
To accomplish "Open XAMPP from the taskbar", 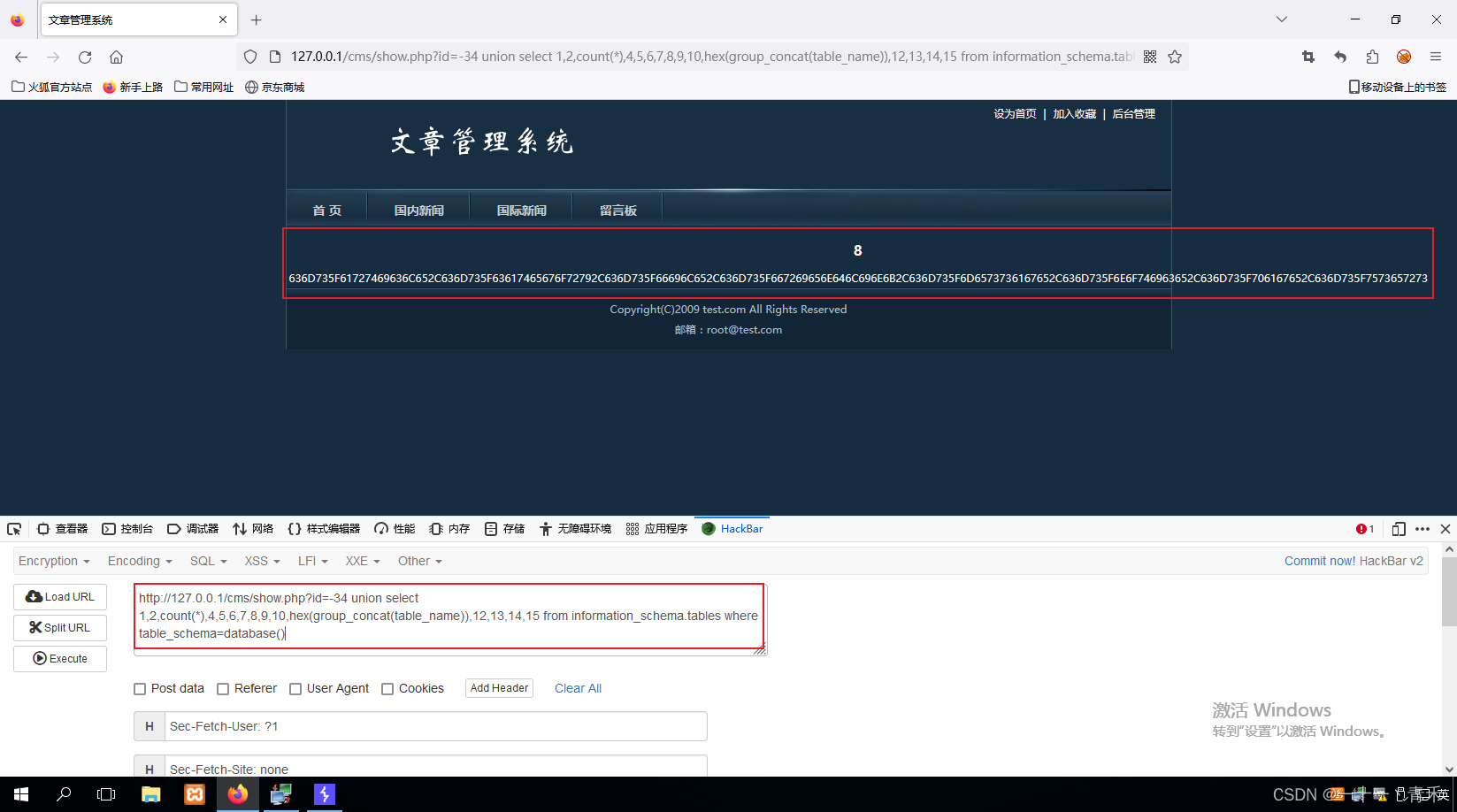I will point(195,794).
